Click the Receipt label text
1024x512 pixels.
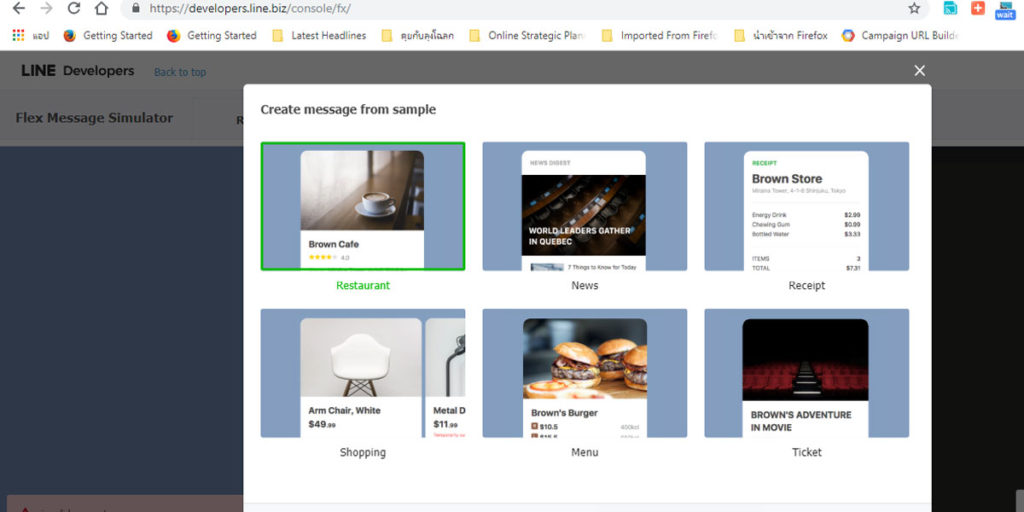807,285
